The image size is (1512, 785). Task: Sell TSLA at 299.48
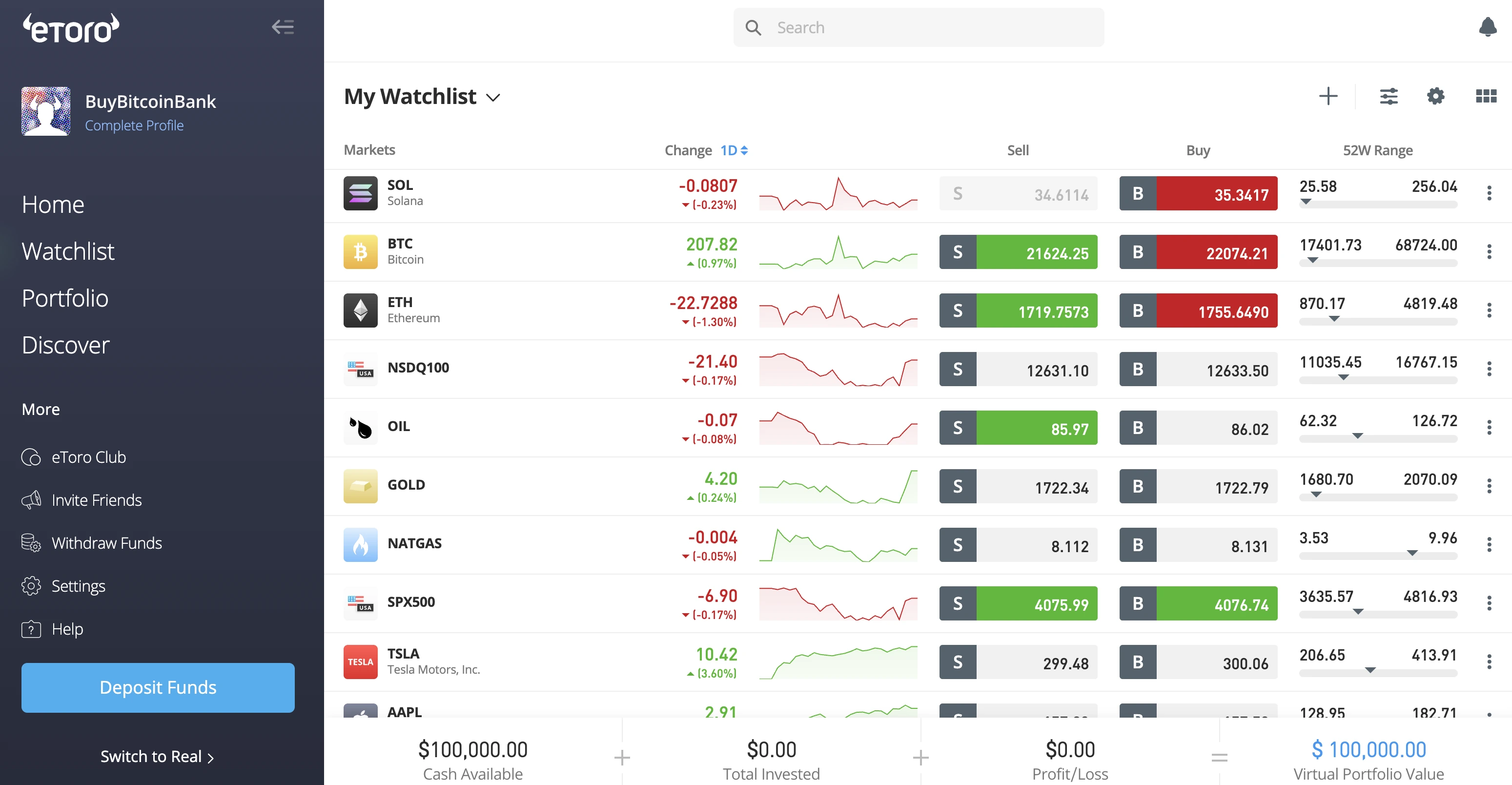pyautogui.click(x=1019, y=661)
